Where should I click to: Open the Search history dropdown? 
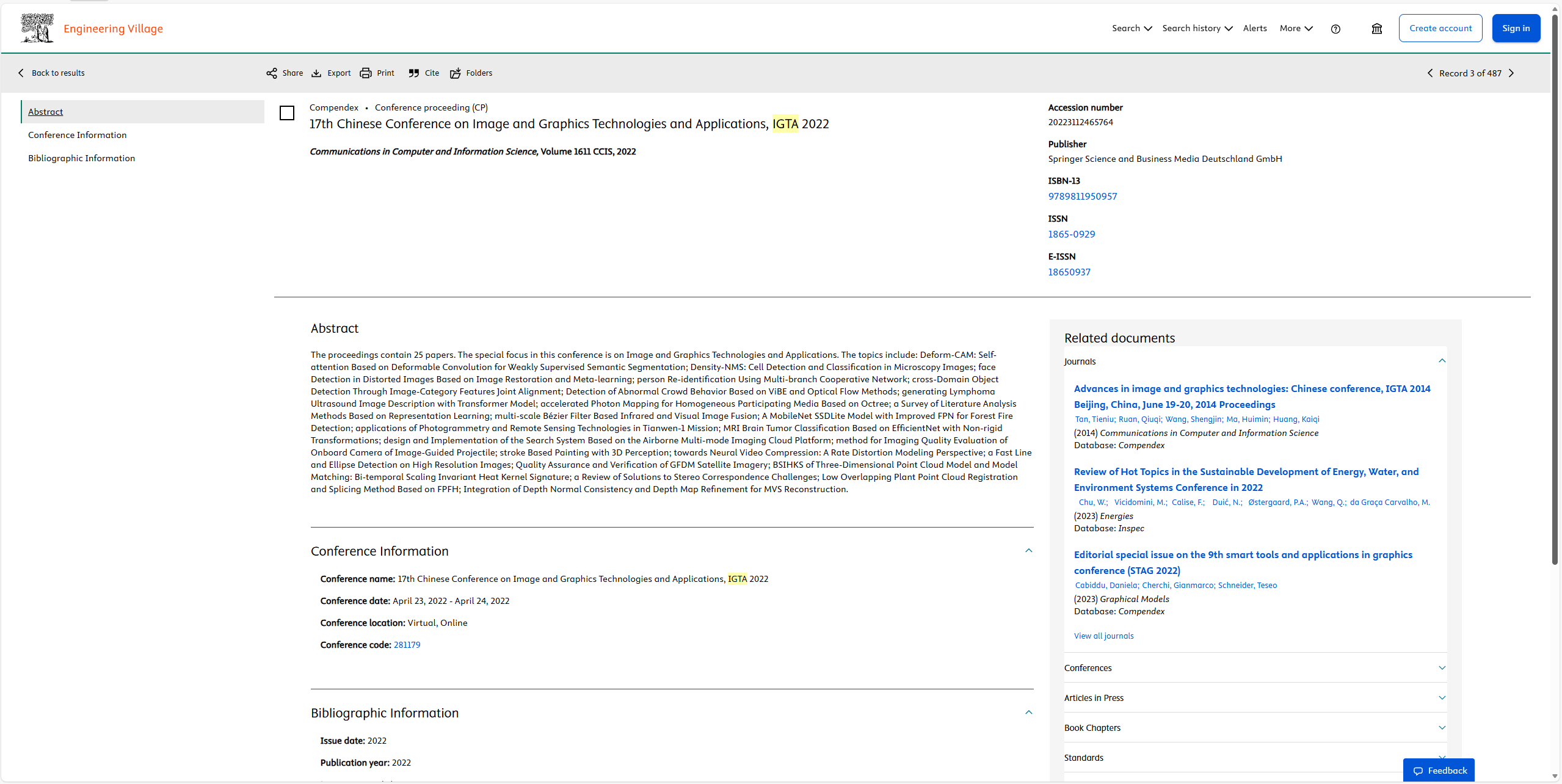coord(1197,29)
